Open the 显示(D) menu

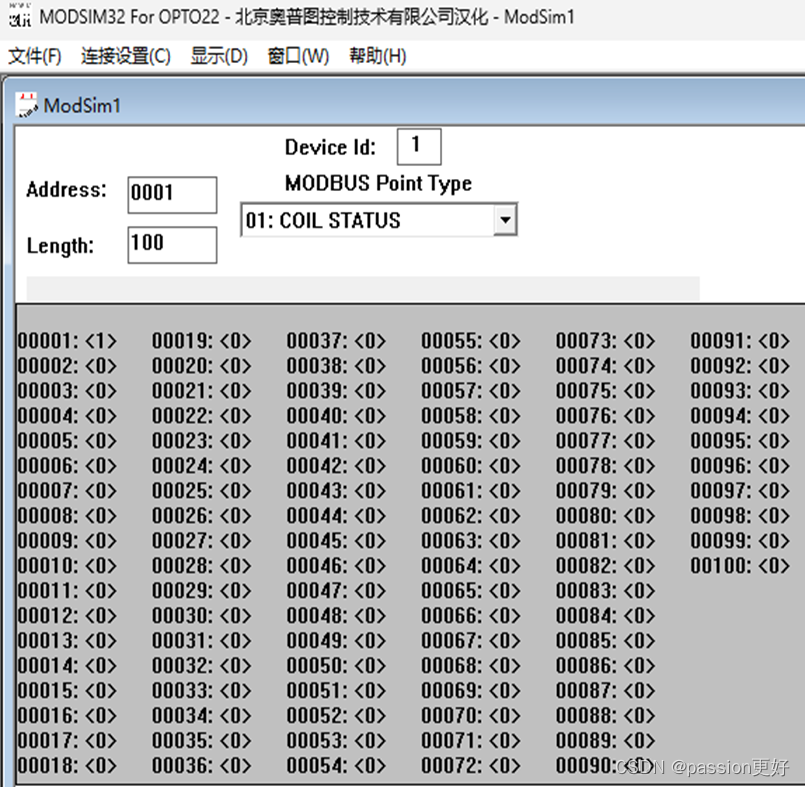click(x=219, y=55)
